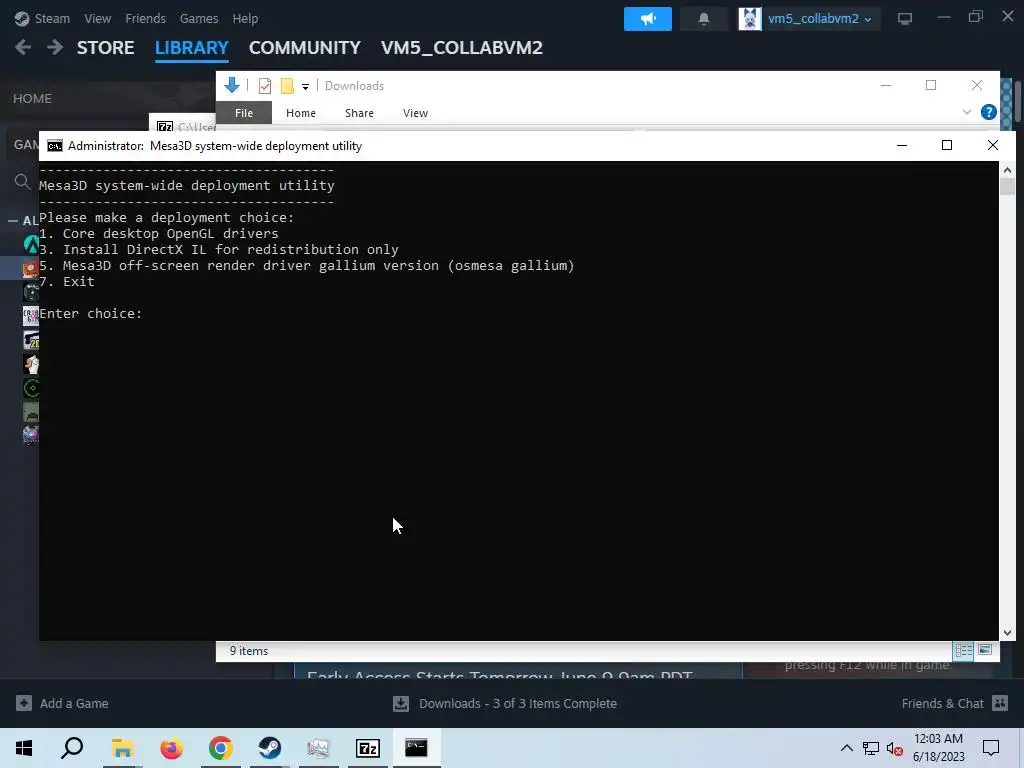Expand the Explorer ribbon chevron
The width and height of the screenshot is (1024, 768).
(x=967, y=112)
